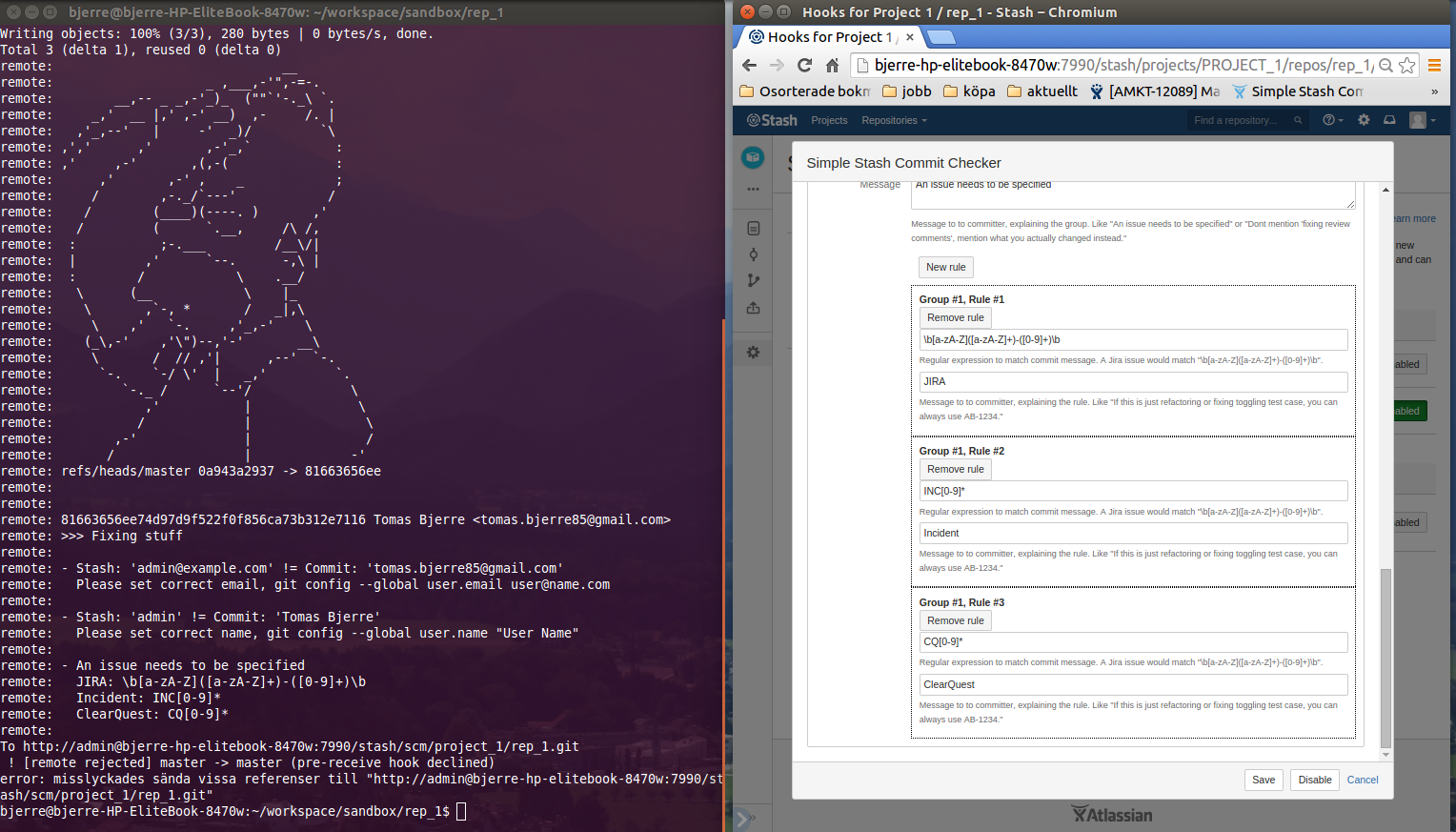Add a rule with New rule button

point(945,267)
